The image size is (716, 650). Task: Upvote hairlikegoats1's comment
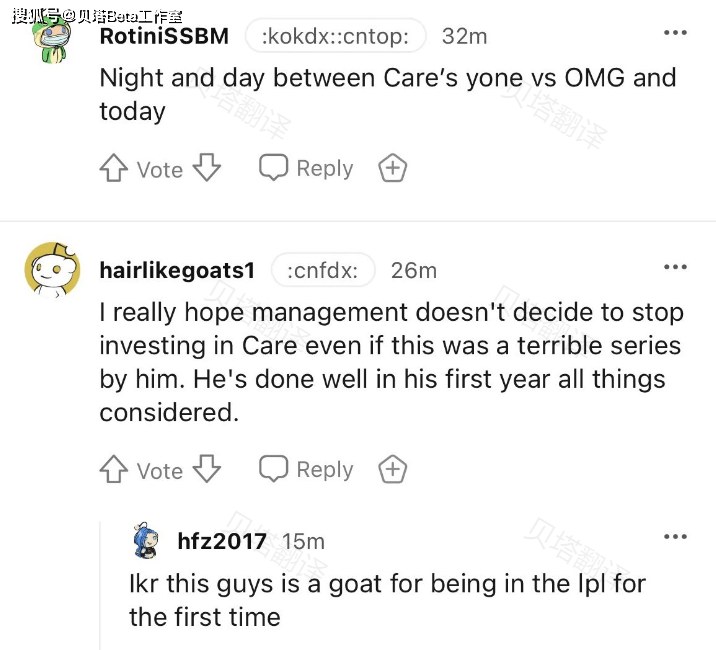[x=114, y=469]
